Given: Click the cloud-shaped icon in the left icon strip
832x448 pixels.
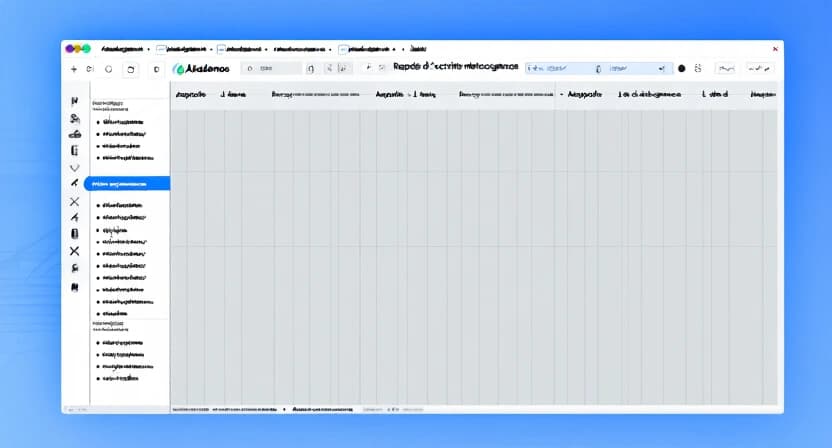Looking at the screenshot, I should (x=75, y=134).
